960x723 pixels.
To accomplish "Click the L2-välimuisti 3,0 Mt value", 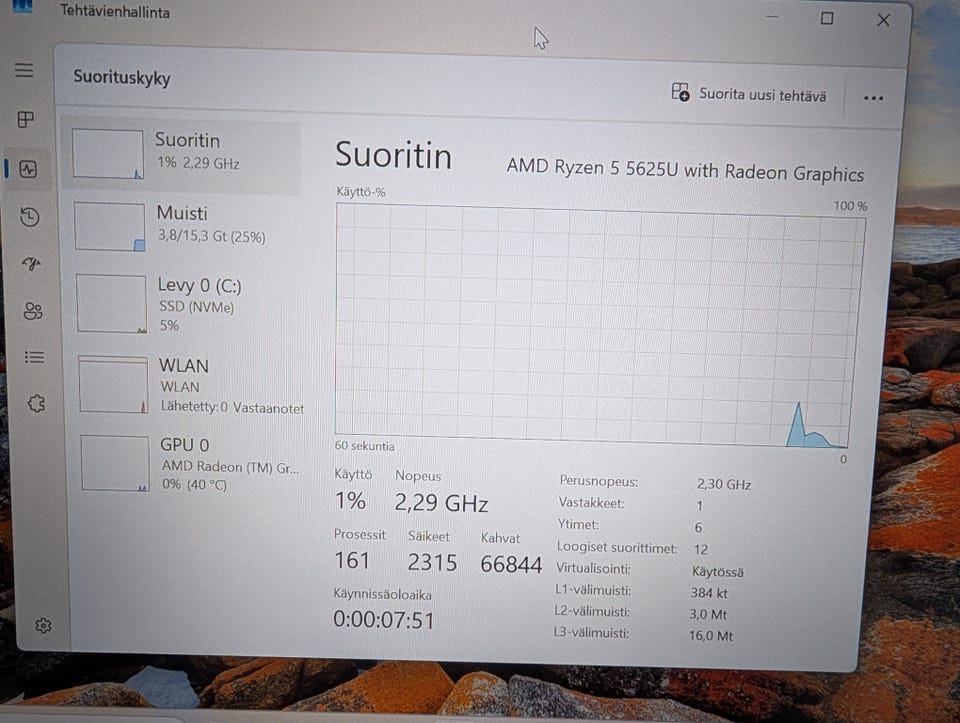I will point(708,614).
